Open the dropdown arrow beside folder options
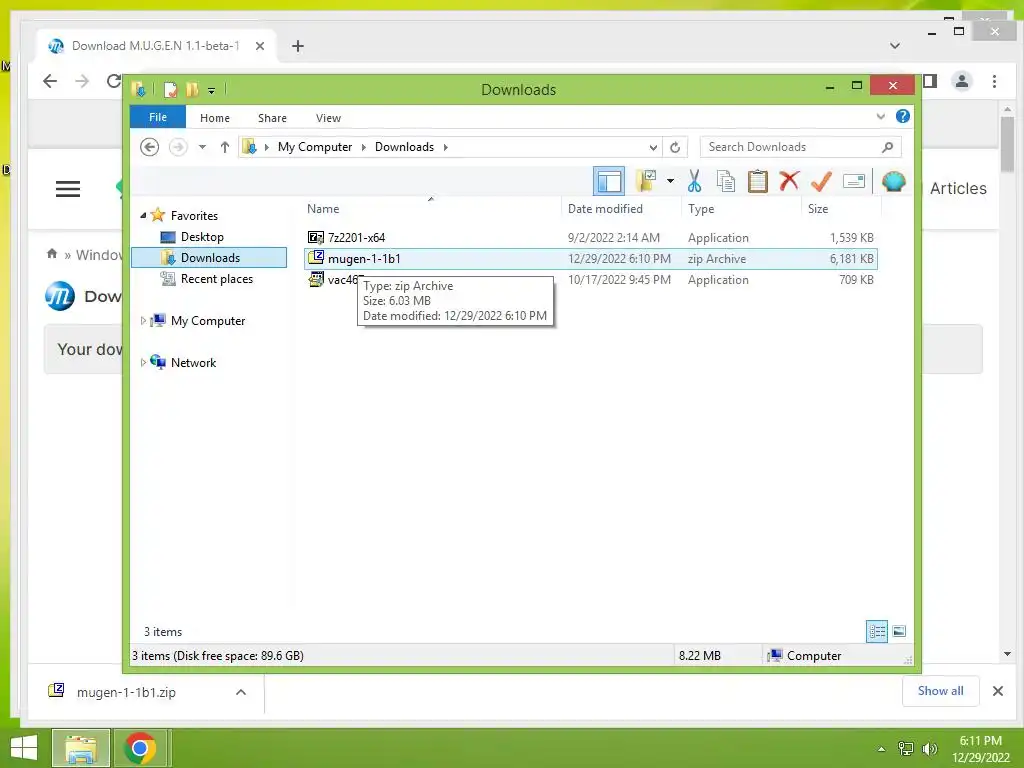 (x=670, y=181)
